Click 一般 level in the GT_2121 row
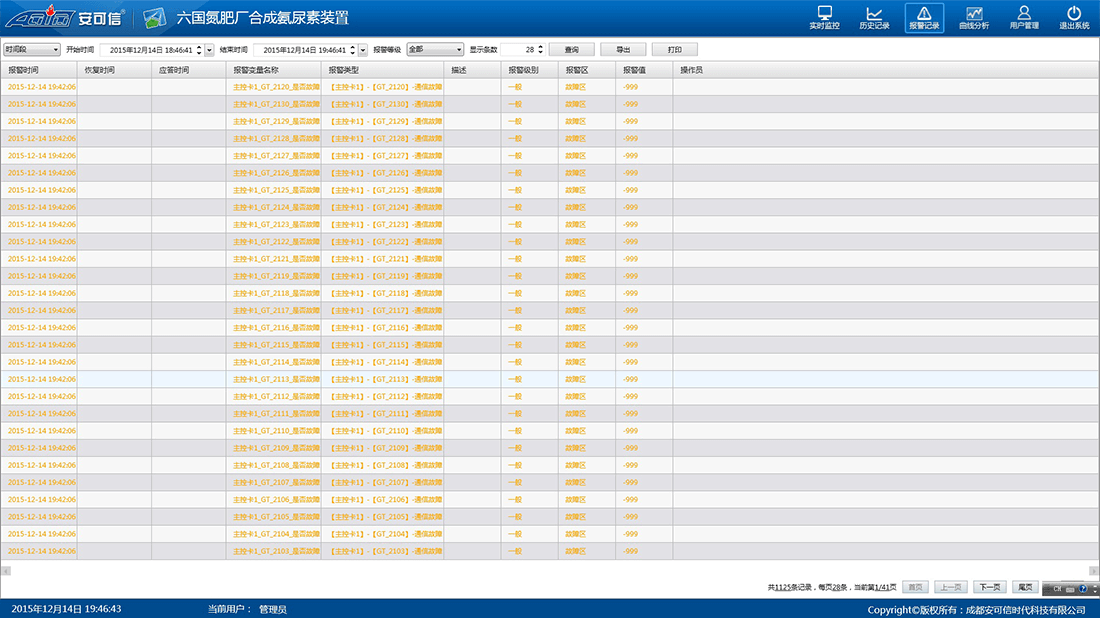This screenshot has width=1100, height=618. pyautogui.click(x=515, y=259)
